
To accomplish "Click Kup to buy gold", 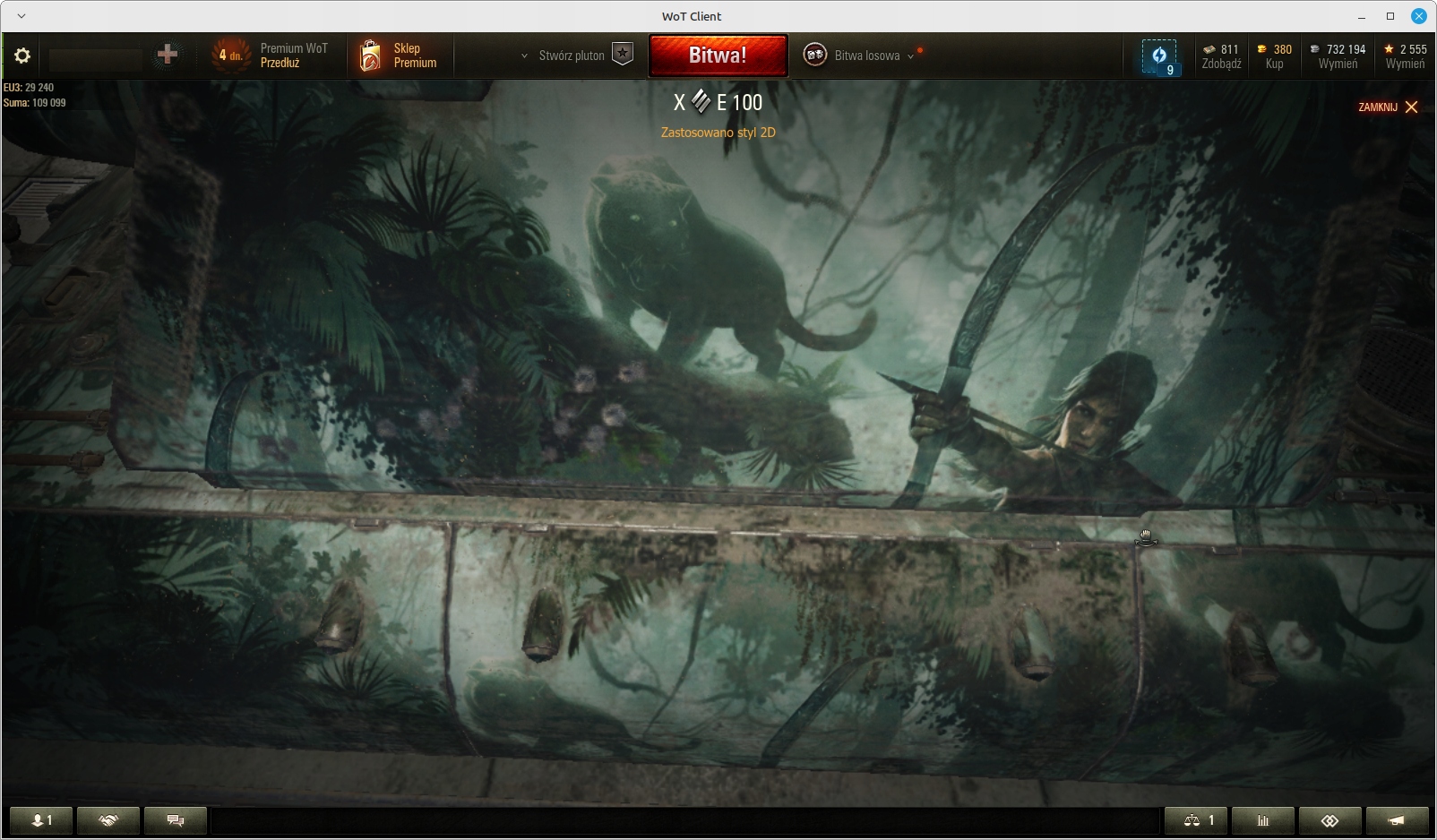I will pos(1274,64).
